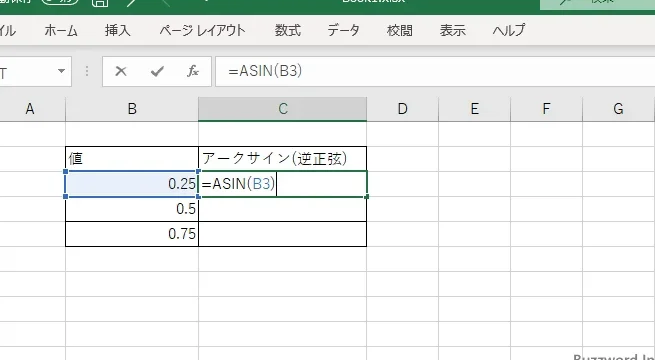This screenshot has width=655, height=360.
Task: Select the cell labeled アークサイン(逆正弦)
Action: 283,159
